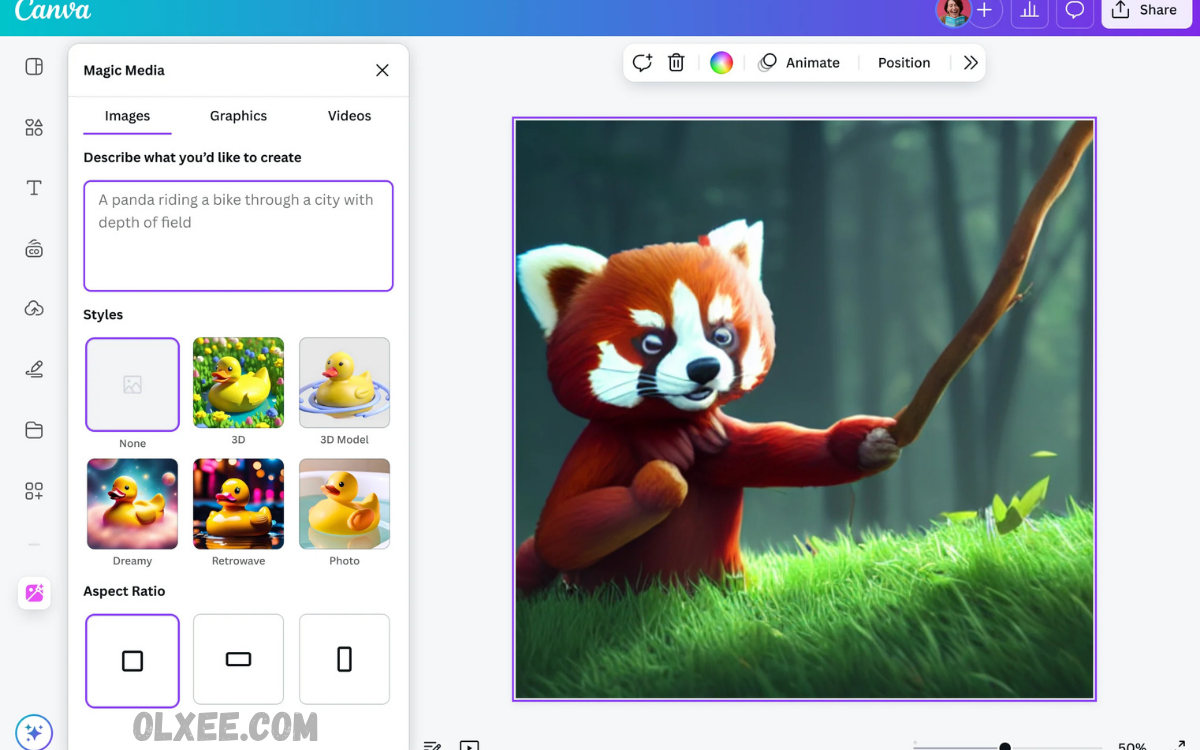Add collaborator with plus icon

coord(985,11)
